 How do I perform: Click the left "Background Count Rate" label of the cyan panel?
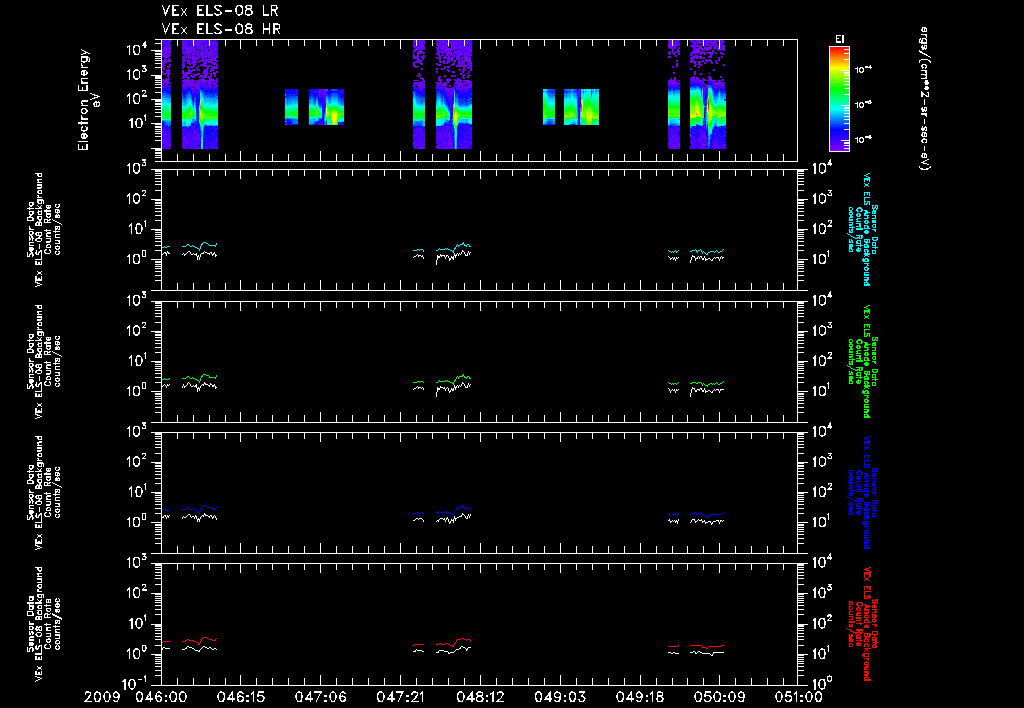[43, 229]
